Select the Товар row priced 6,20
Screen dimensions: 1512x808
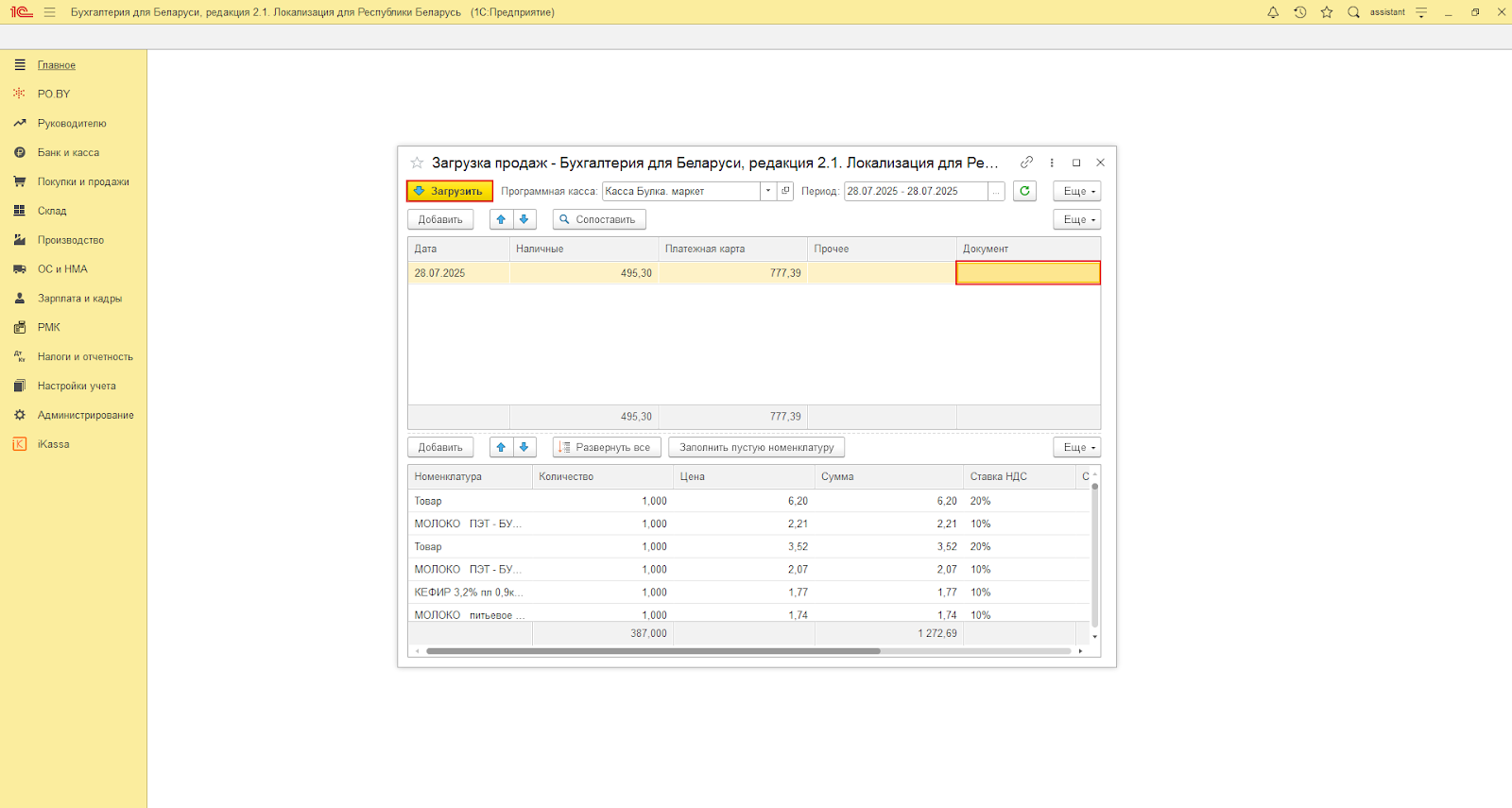coord(749,501)
